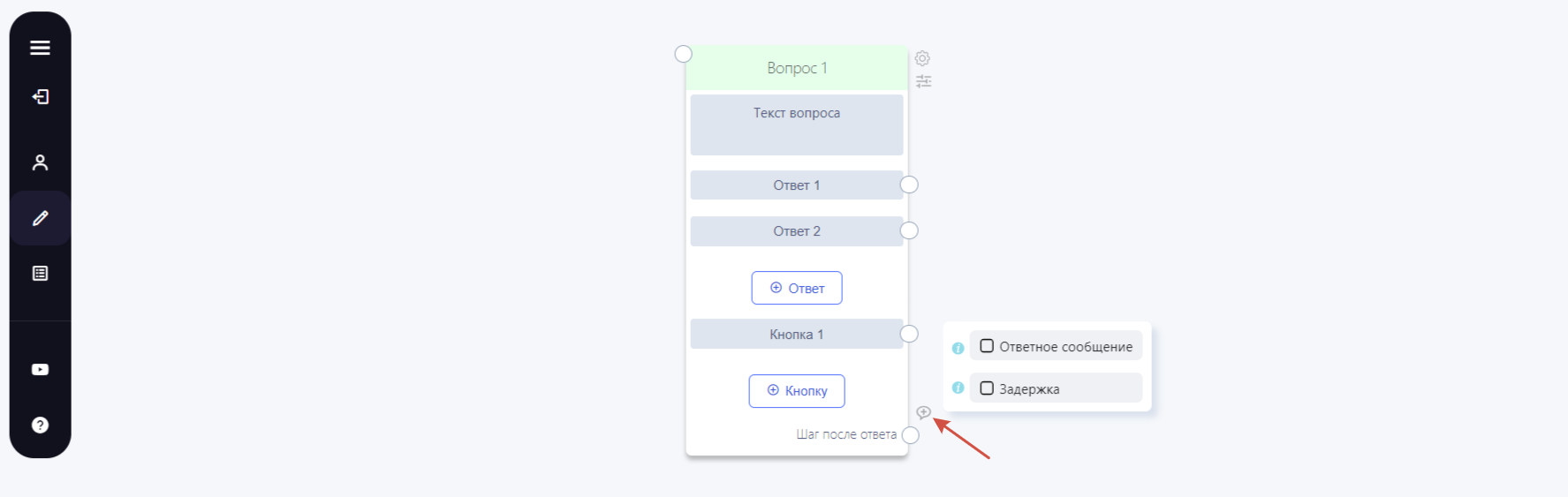Open the user profile icon

pyautogui.click(x=40, y=162)
